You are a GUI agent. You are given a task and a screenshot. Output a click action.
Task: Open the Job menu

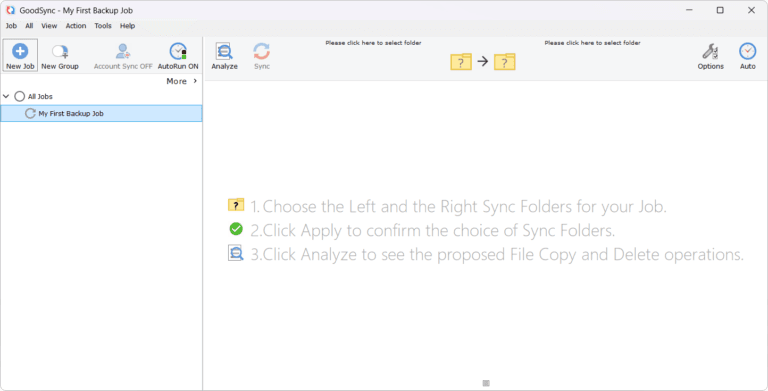pyautogui.click(x=11, y=26)
